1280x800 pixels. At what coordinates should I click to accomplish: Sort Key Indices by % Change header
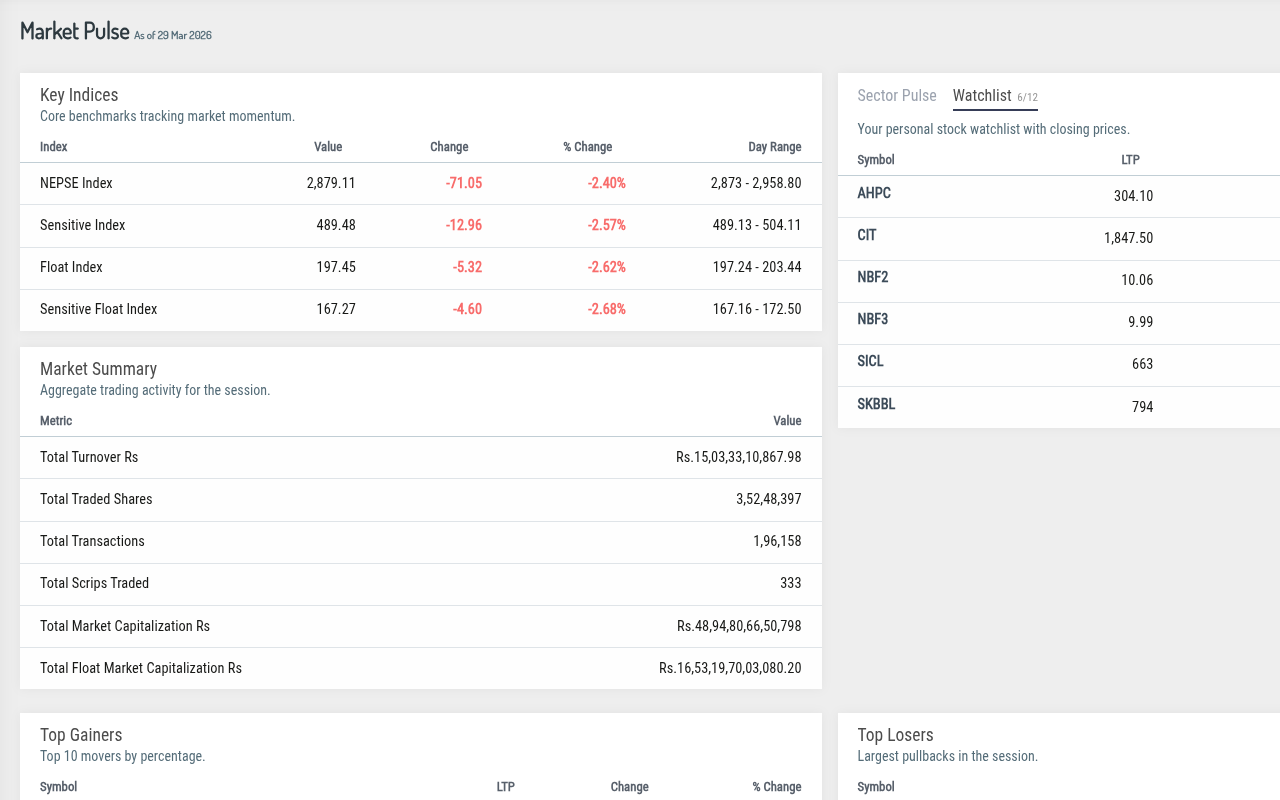click(587, 147)
